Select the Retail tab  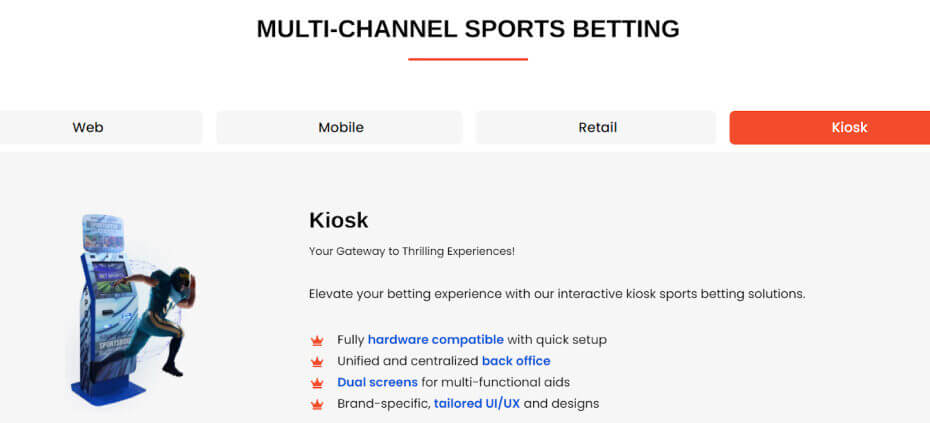596,128
